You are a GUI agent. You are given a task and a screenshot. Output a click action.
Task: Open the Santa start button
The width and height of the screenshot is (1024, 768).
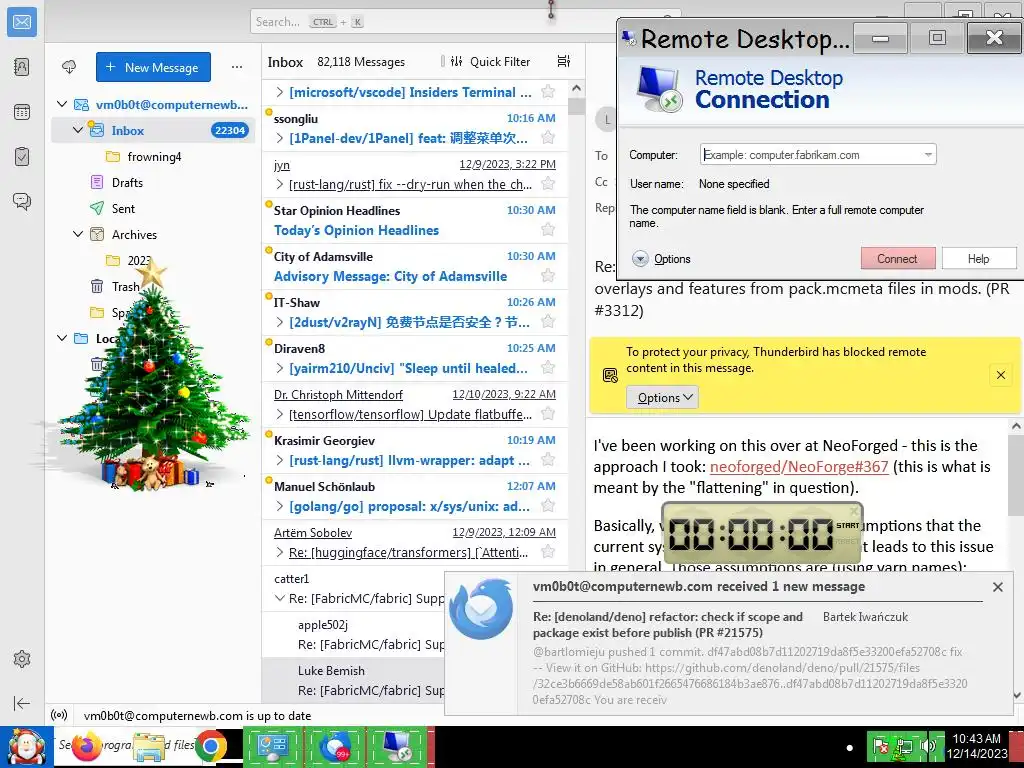coord(27,747)
